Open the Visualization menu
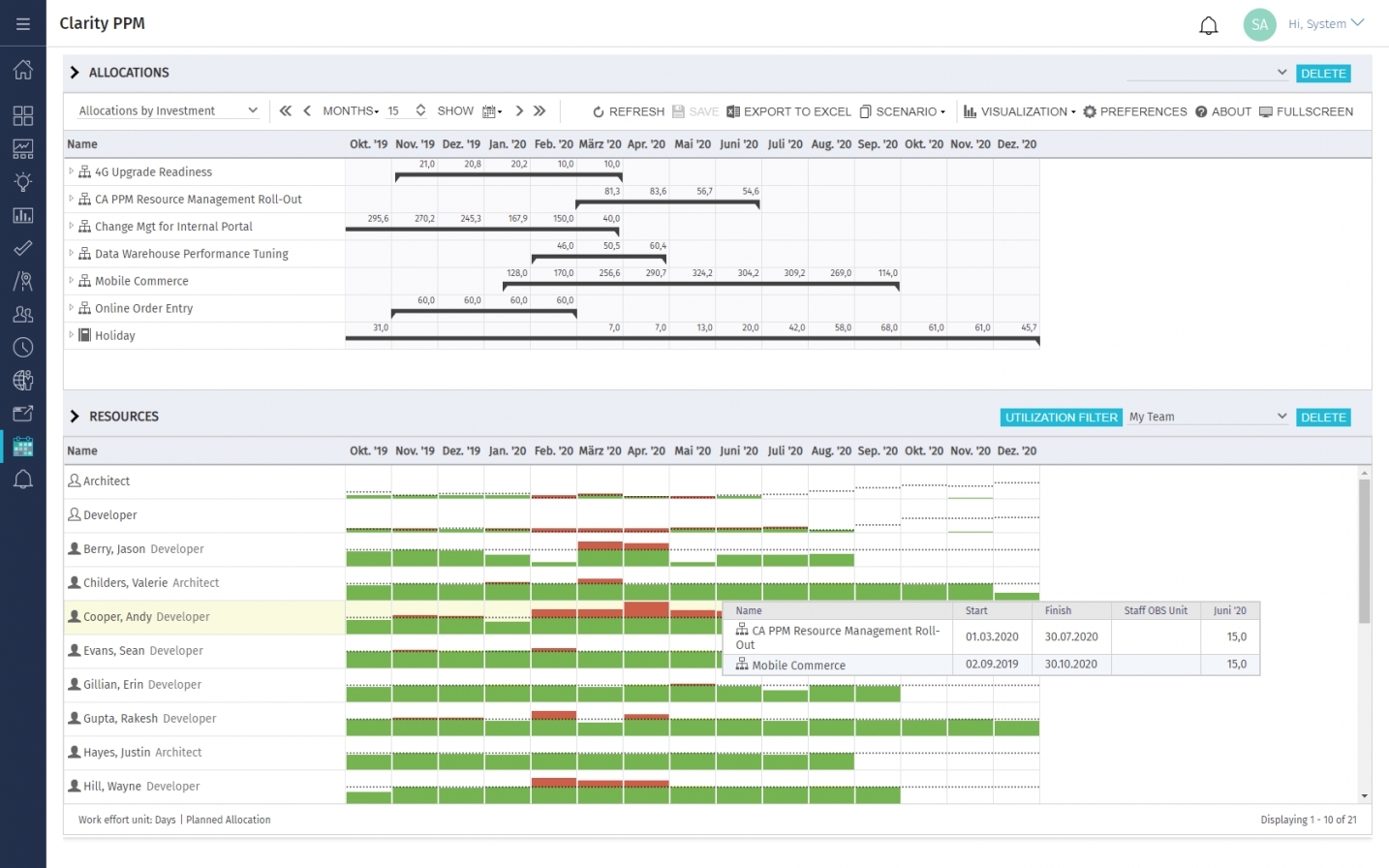Screen dimensions: 1389x868 click(x=1019, y=111)
